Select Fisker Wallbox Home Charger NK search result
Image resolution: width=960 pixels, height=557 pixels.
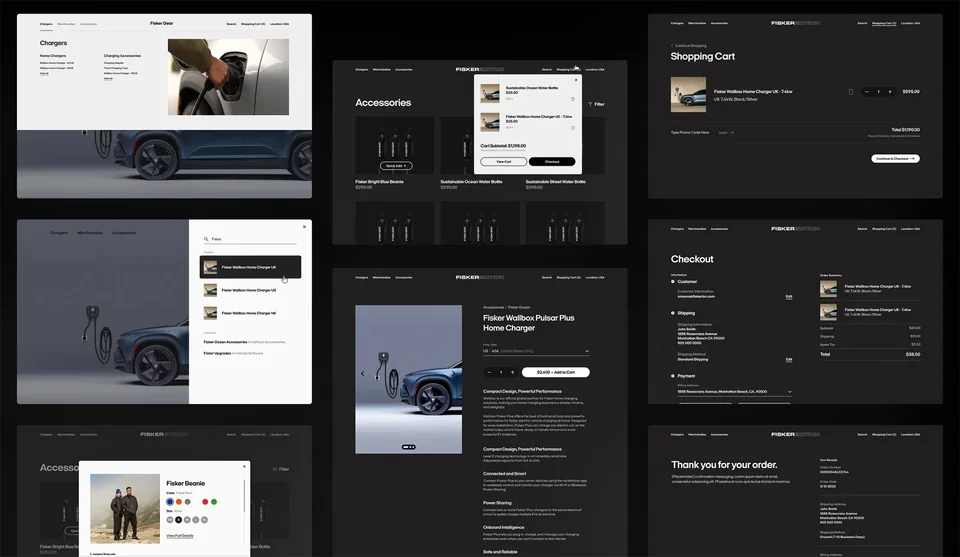[250, 313]
